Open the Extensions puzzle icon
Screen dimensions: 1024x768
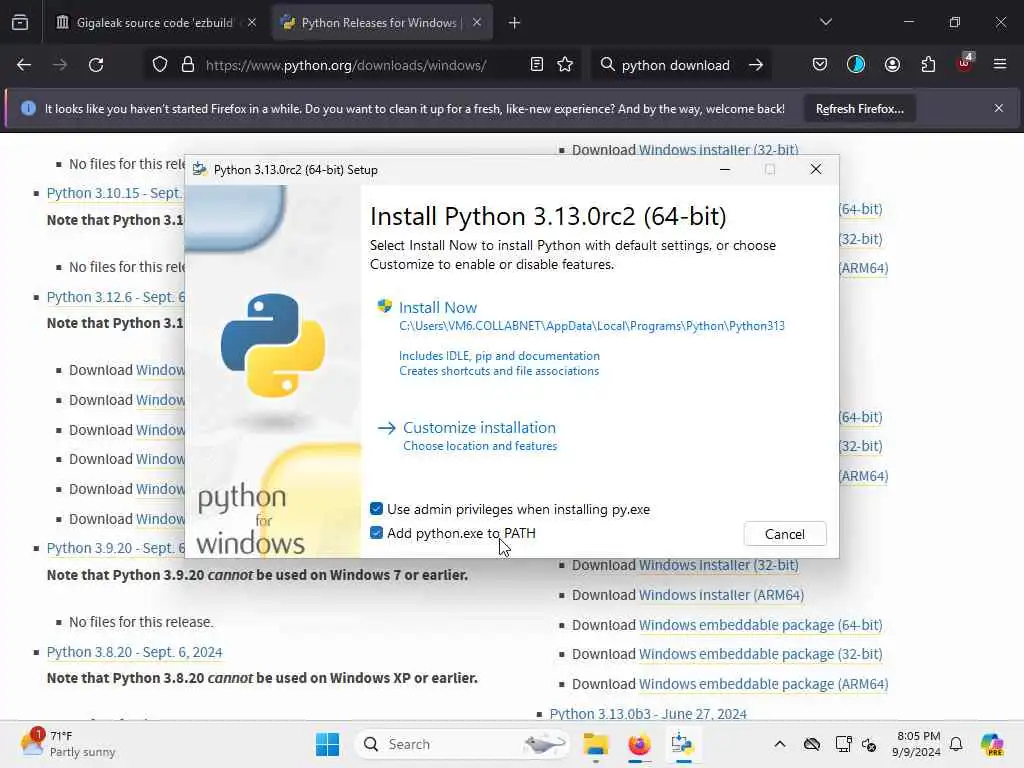click(928, 65)
